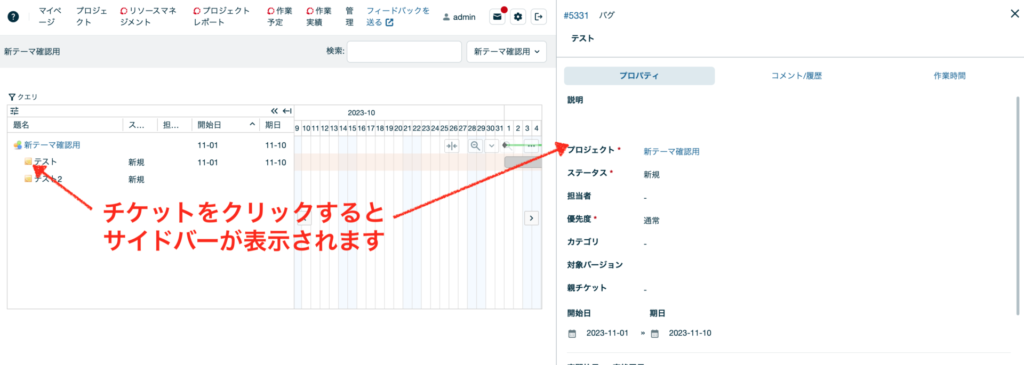This screenshot has width=1024, height=365.
Task: Edit the ステータス value 新規
Action: tap(652, 174)
